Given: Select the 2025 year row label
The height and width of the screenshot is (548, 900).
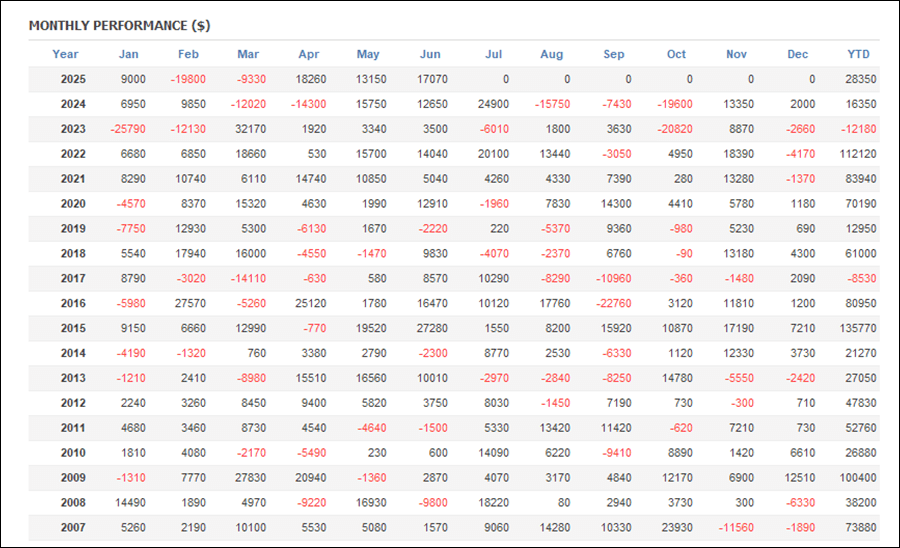Looking at the screenshot, I should point(73,79).
